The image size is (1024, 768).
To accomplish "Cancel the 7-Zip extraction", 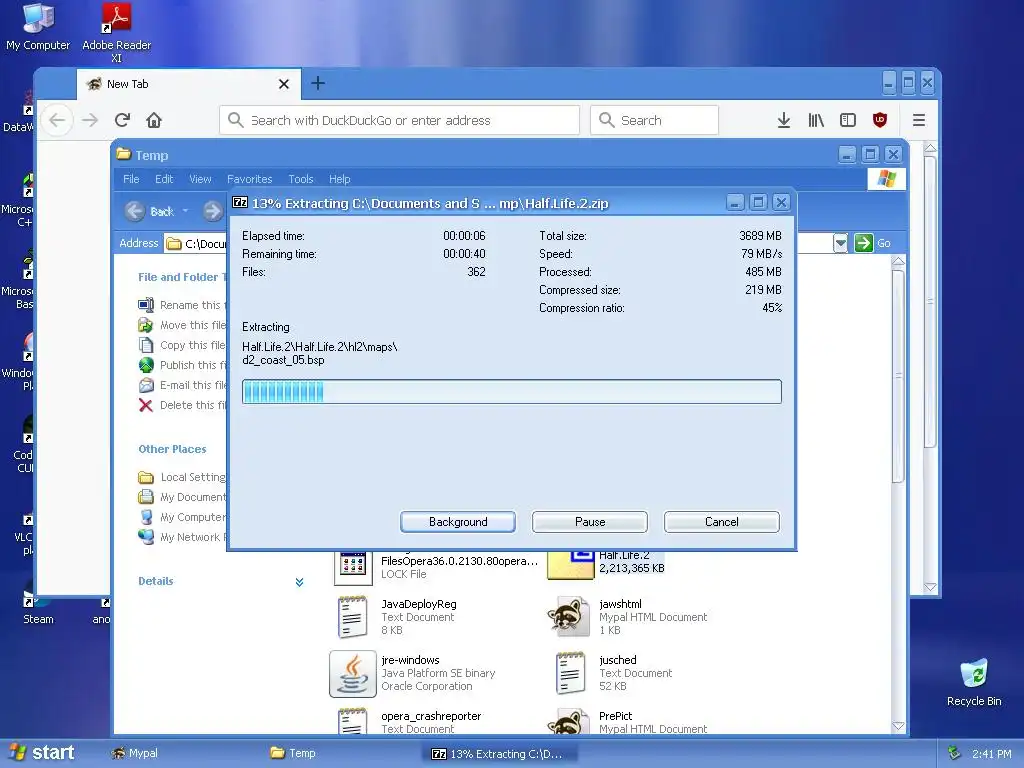I will [722, 522].
